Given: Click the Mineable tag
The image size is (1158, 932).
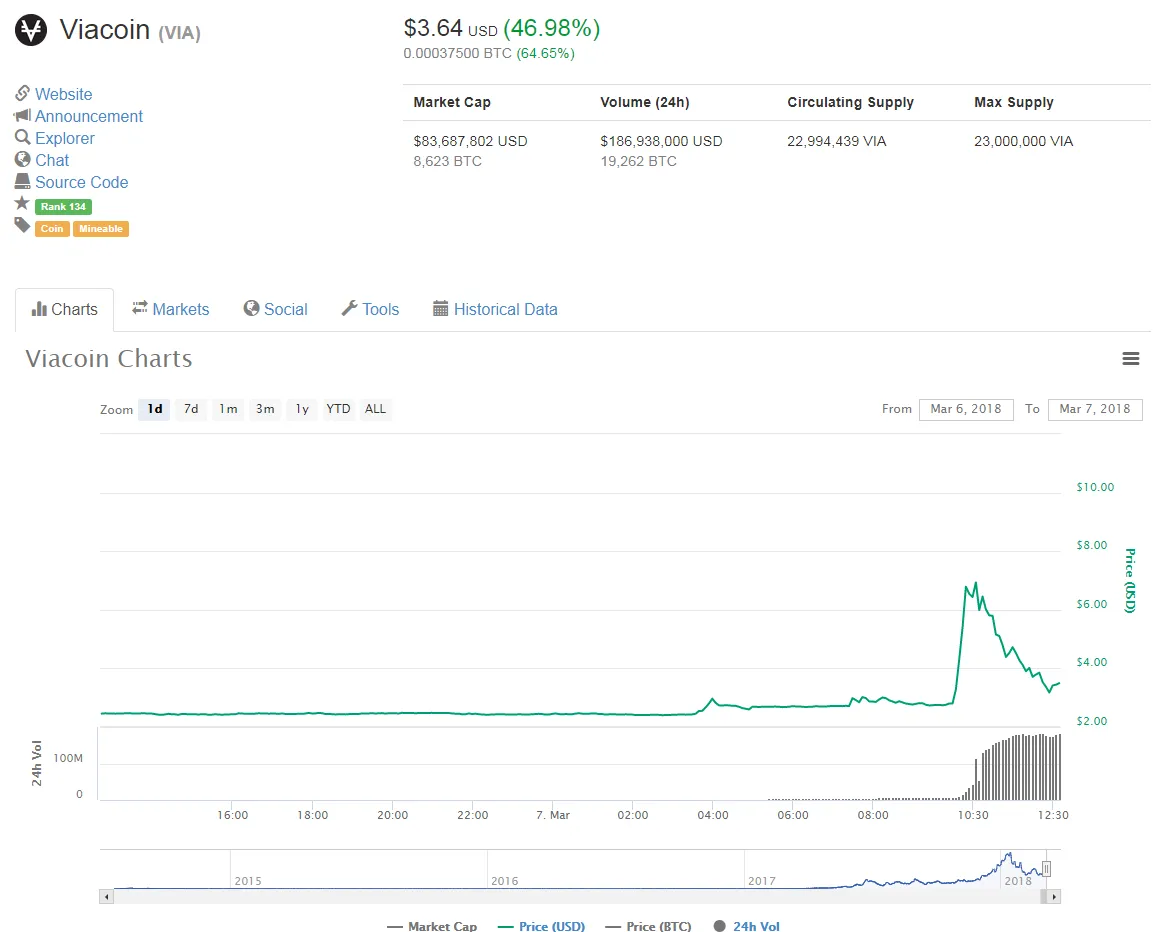Looking at the screenshot, I should point(101,229).
